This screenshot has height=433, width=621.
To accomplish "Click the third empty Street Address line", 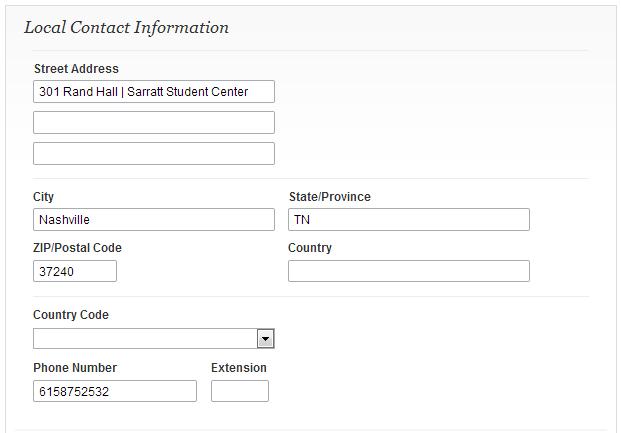I will click(153, 154).
